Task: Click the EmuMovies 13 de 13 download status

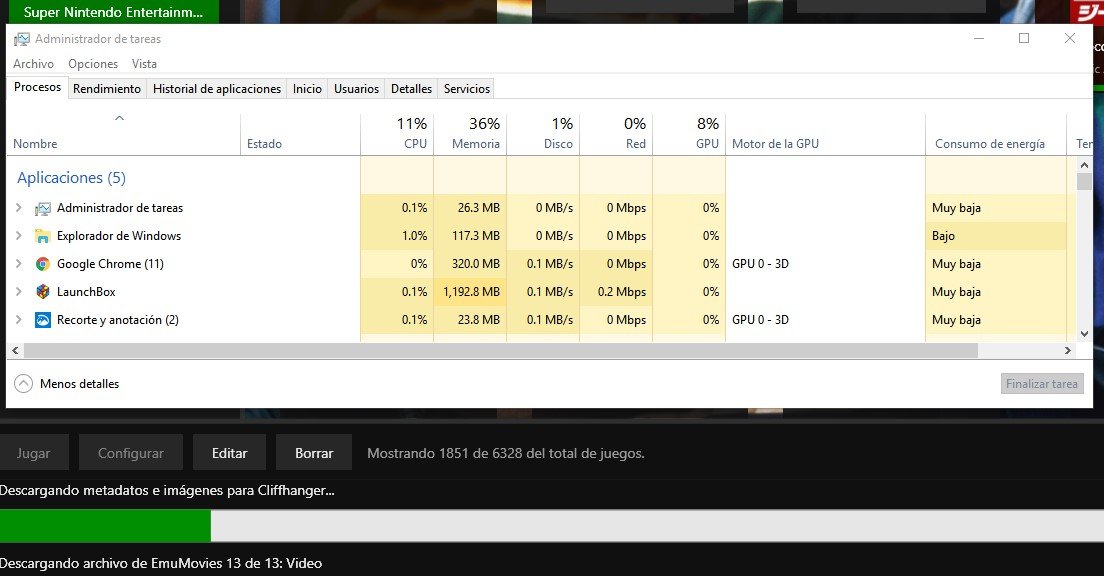Action: click(x=161, y=563)
